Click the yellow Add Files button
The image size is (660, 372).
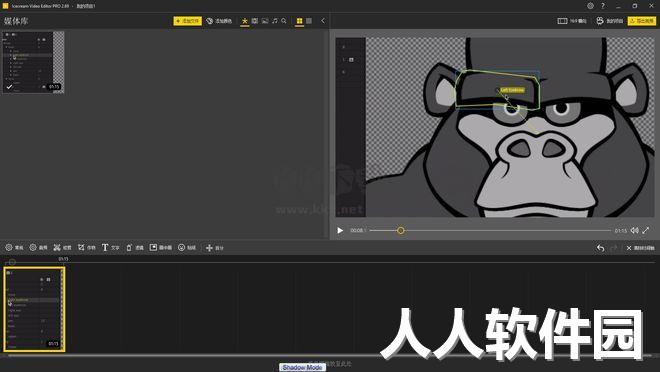pyautogui.click(x=188, y=21)
